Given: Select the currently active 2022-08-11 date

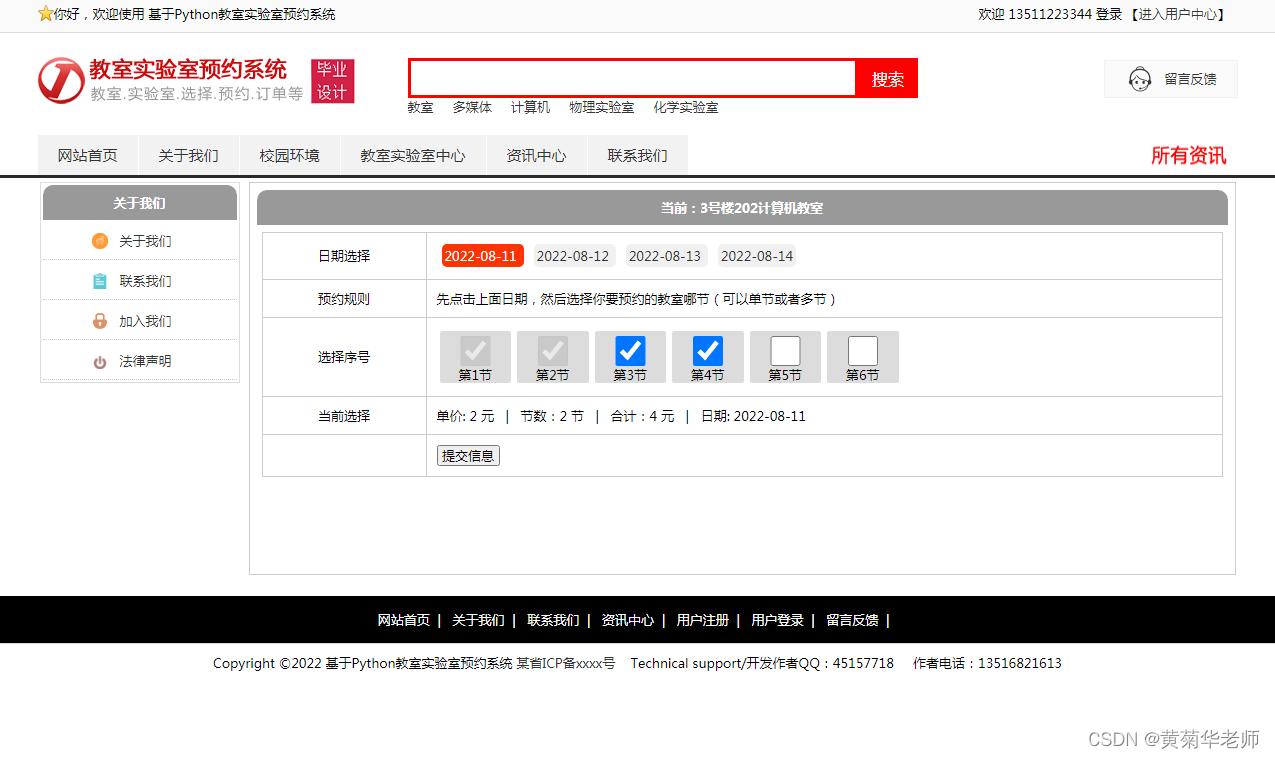Looking at the screenshot, I should [x=482, y=255].
